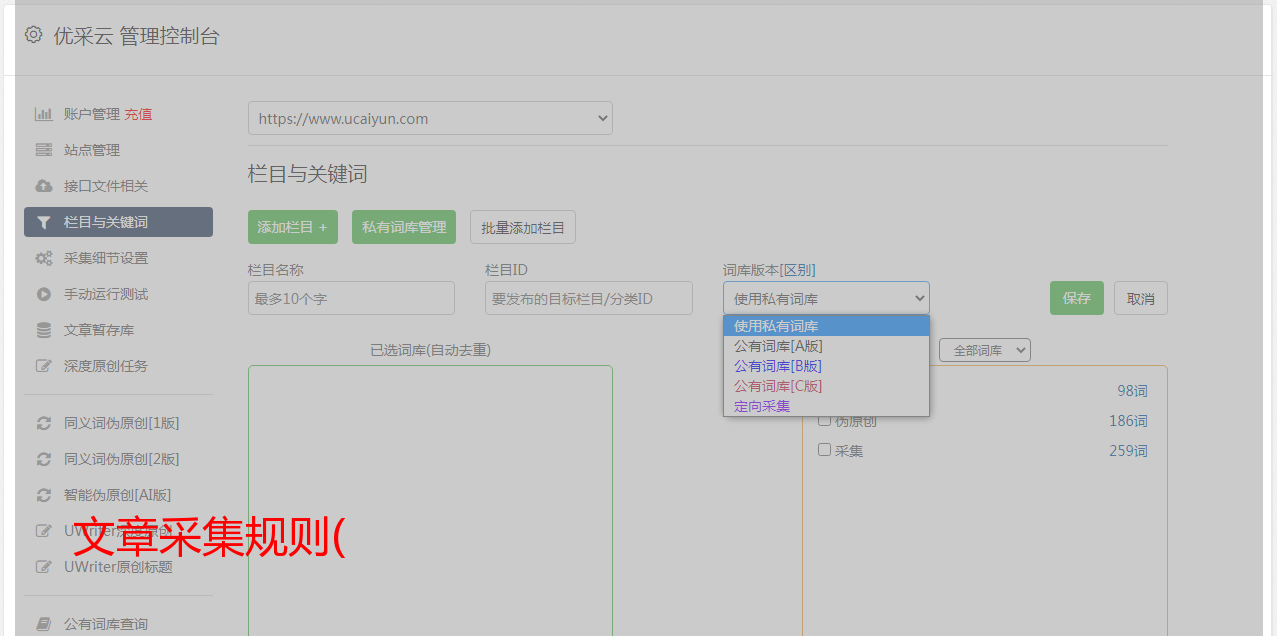
Task: Click the edit icon for UWriter原创标题
Action: coord(44,567)
